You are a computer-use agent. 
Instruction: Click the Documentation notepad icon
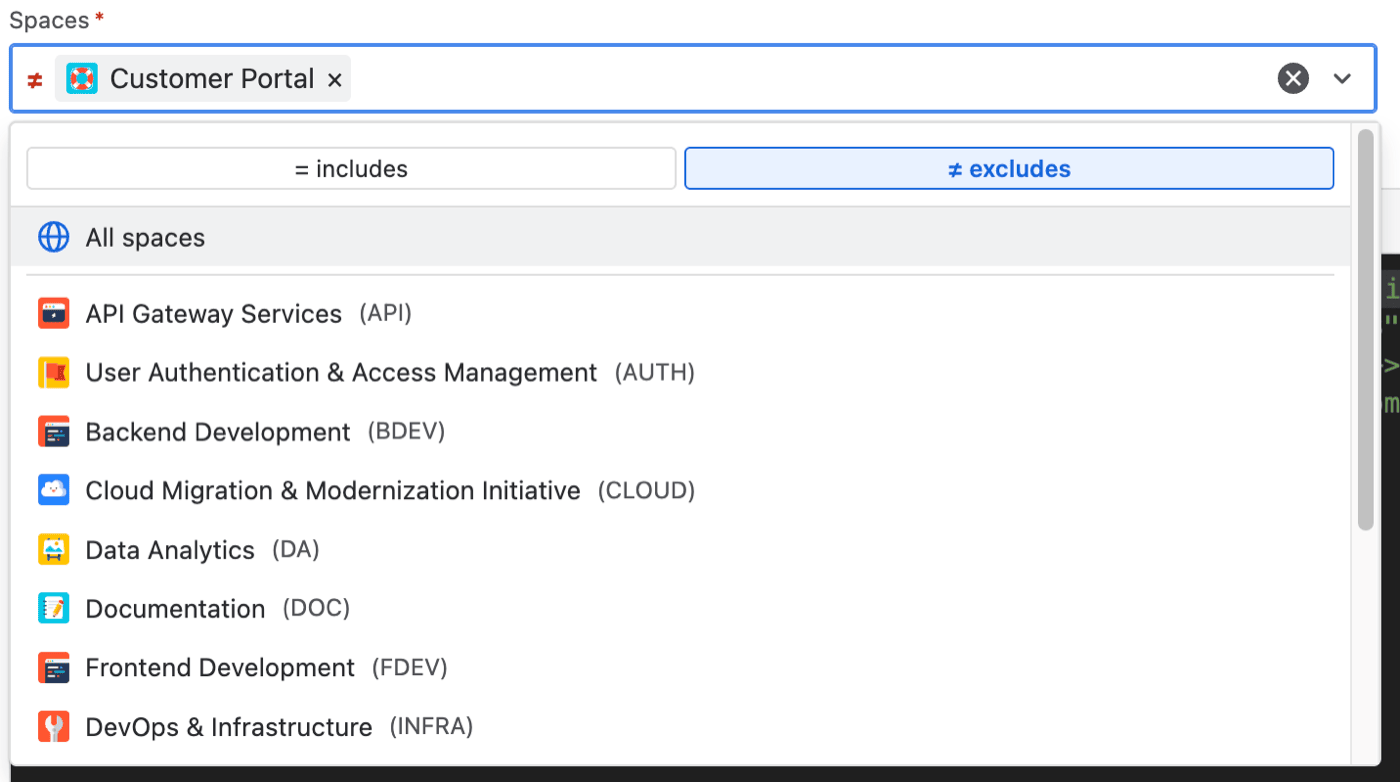coord(54,608)
